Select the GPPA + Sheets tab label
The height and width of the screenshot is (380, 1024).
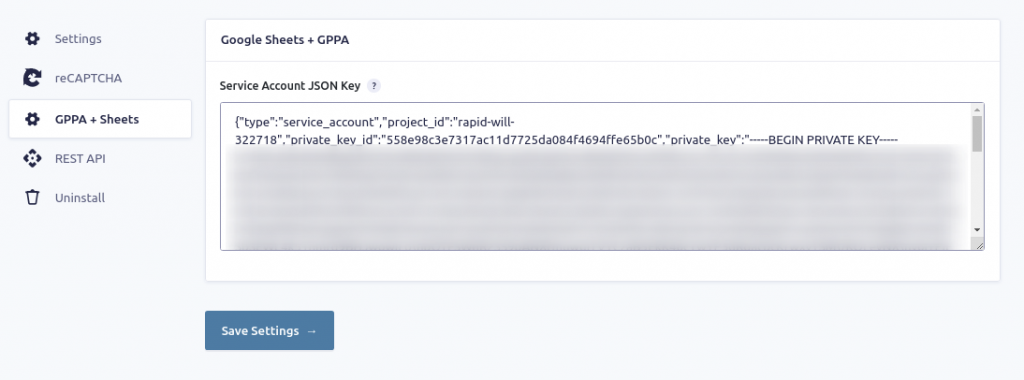pos(97,119)
